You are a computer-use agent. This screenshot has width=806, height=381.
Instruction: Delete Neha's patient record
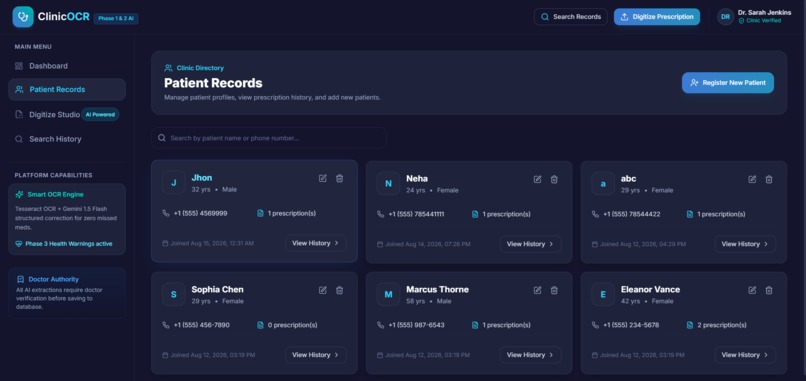click(554, 179)
